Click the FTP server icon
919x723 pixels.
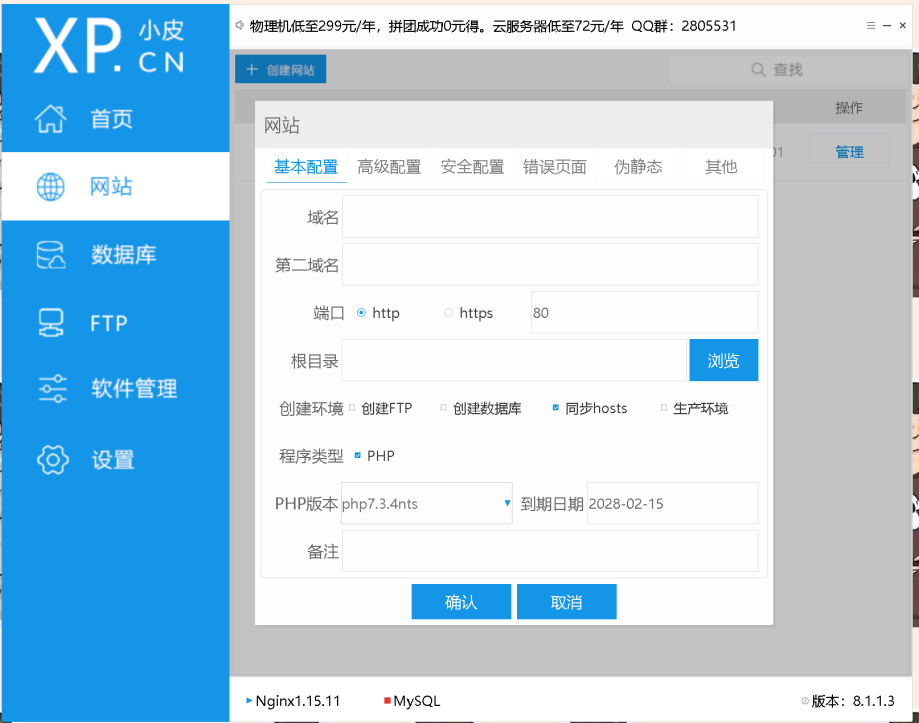coord(51,323)
